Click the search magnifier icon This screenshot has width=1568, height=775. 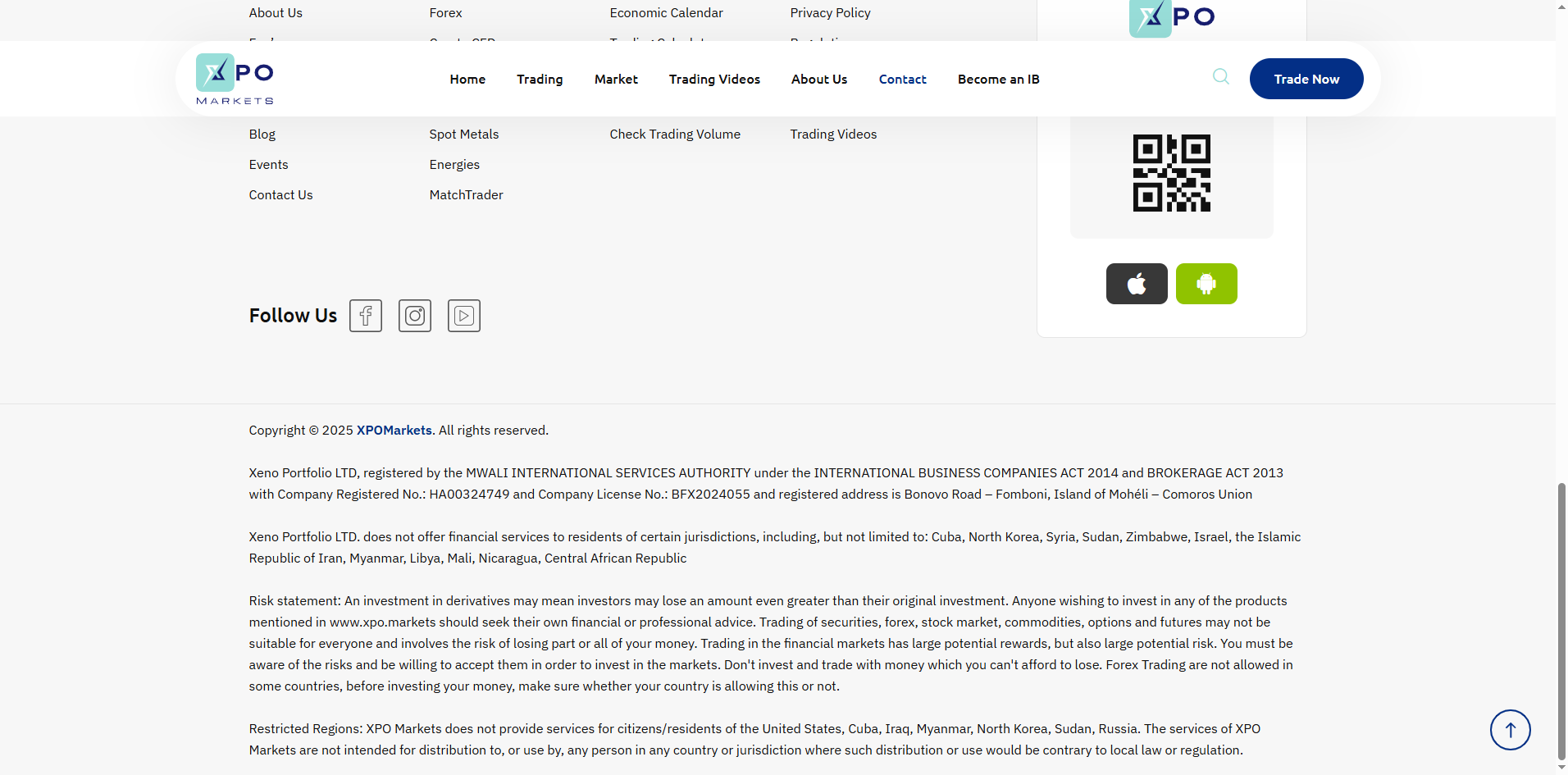[x=1221, y=77]
